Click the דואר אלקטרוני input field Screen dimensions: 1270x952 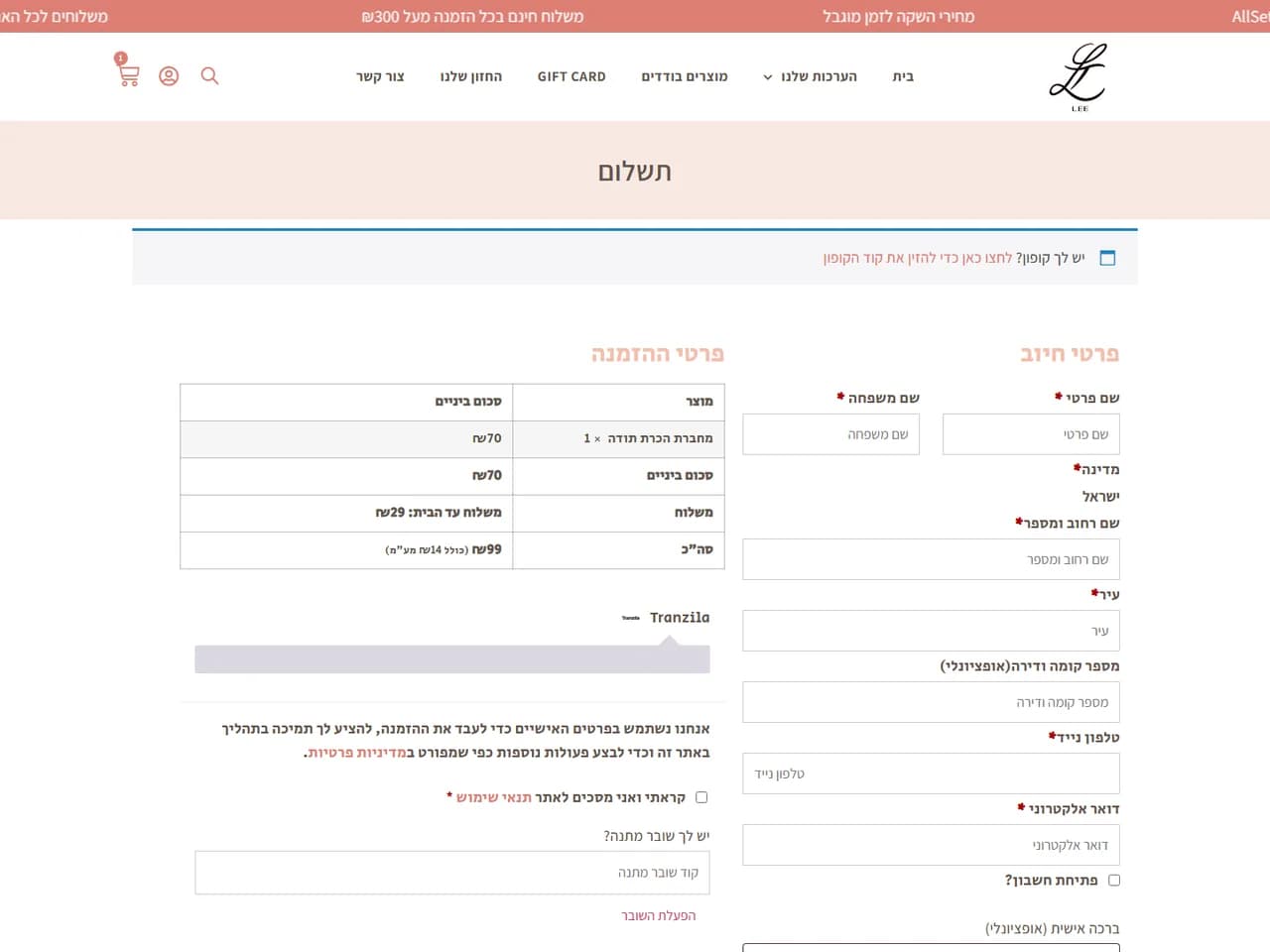[932, 845]
